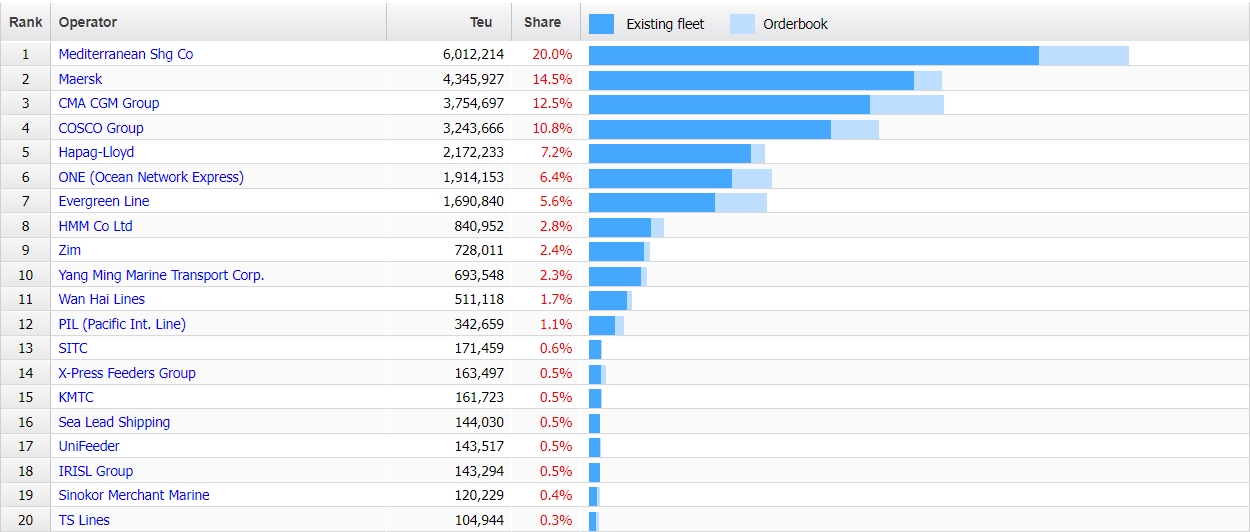Image resolution: width=1250 pixels, height=532 pixels.
Task: Select the COSCO Group link
Action: click(100, 128)
